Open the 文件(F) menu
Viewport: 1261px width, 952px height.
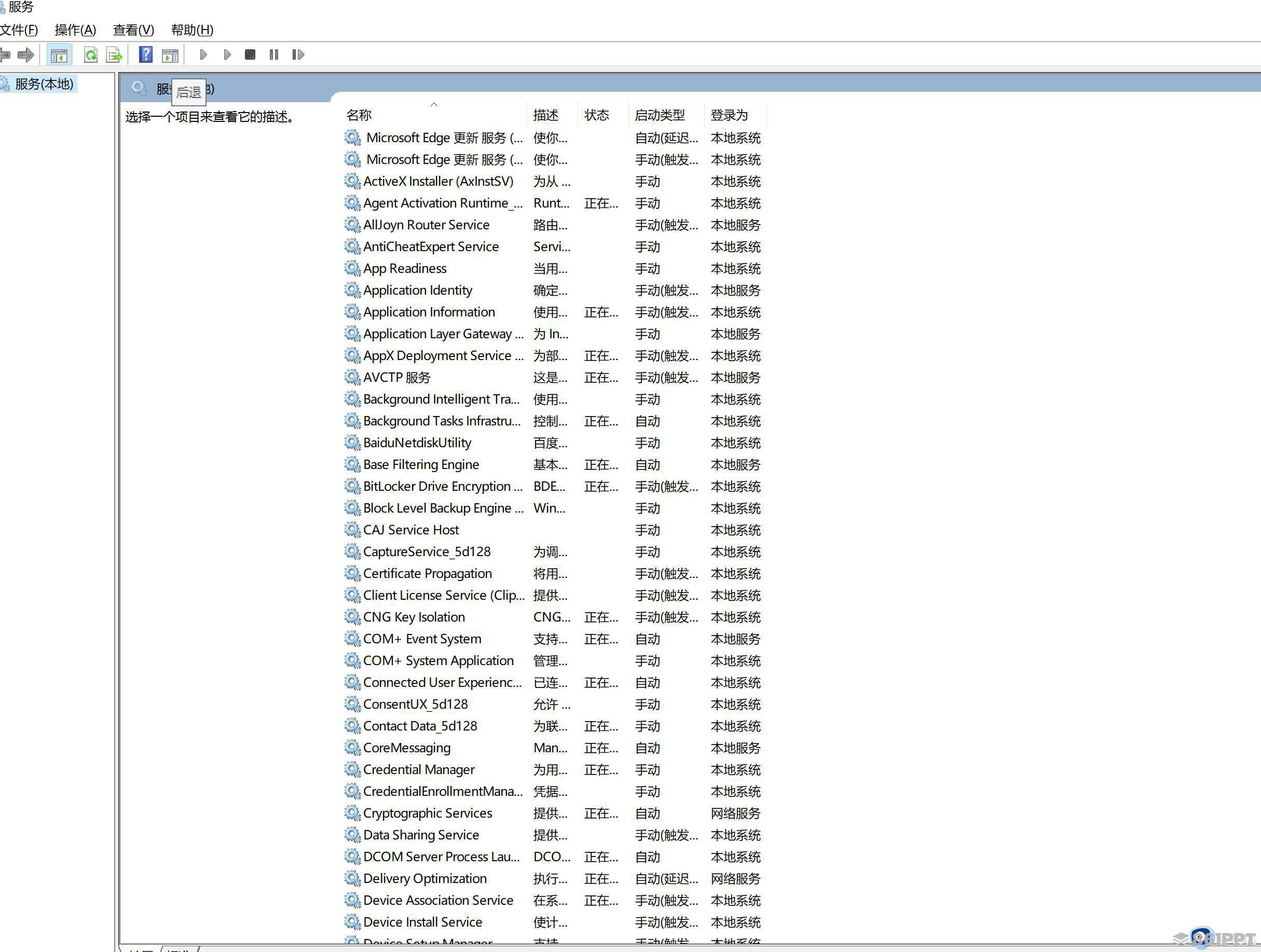(19, 30)
